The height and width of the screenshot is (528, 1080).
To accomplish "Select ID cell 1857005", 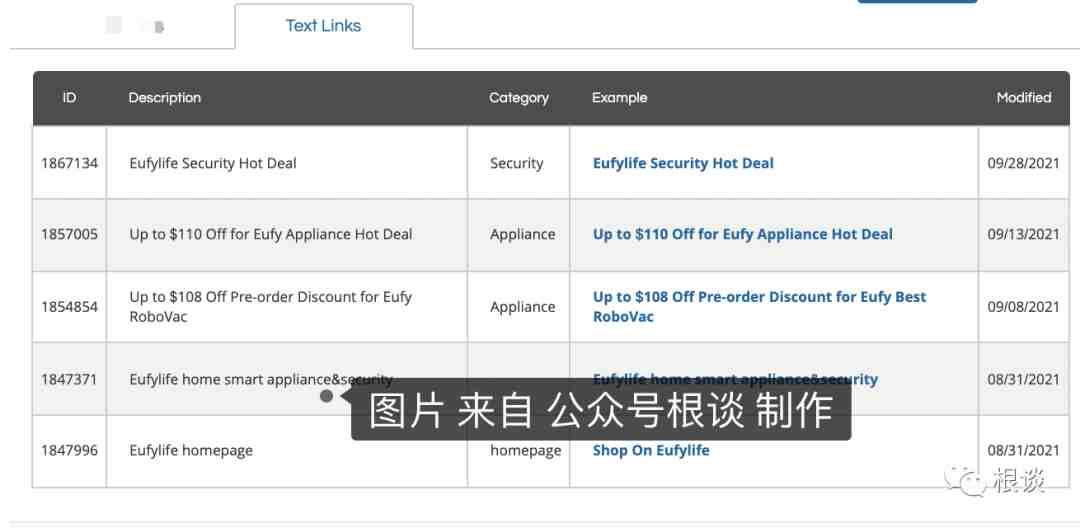I will click(x=70, y=234).
